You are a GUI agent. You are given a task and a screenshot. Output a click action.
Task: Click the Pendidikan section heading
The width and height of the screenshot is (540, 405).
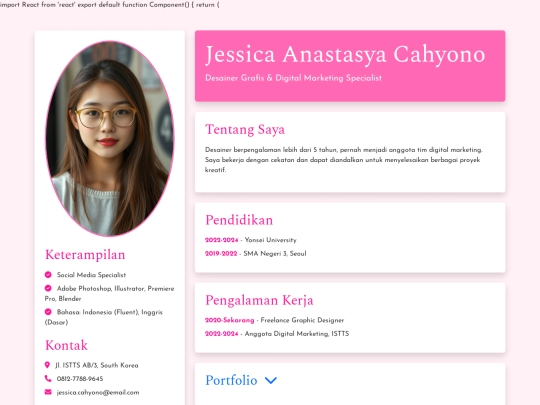coord(239,220)
